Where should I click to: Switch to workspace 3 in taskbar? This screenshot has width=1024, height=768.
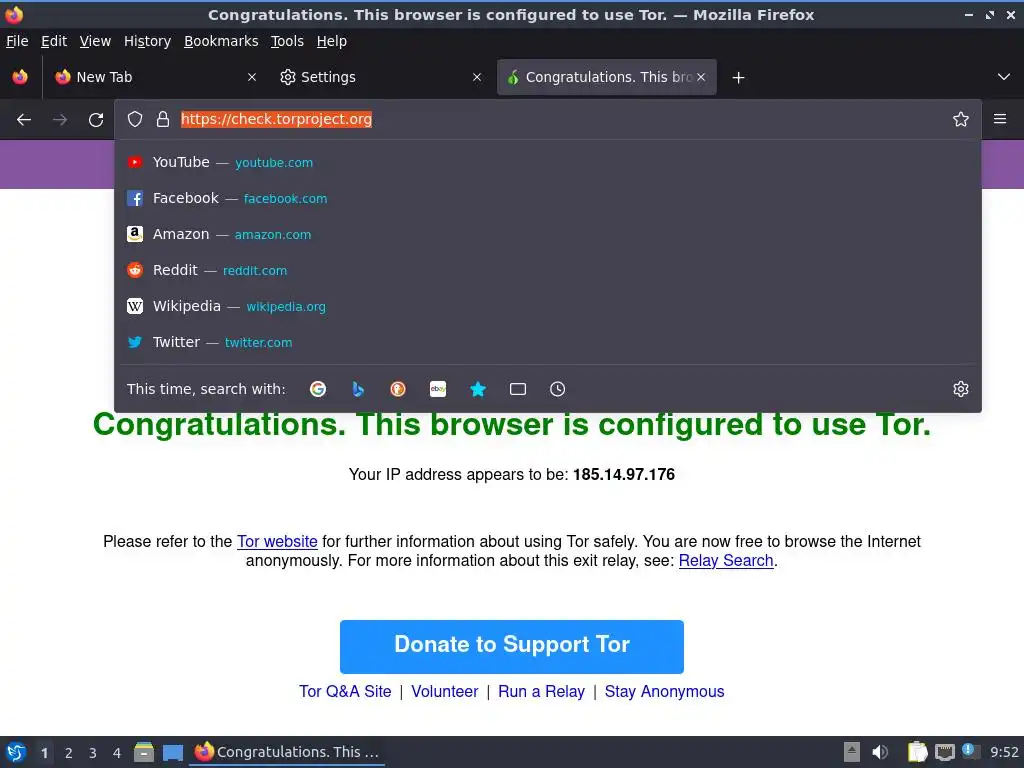click(93, 753)
